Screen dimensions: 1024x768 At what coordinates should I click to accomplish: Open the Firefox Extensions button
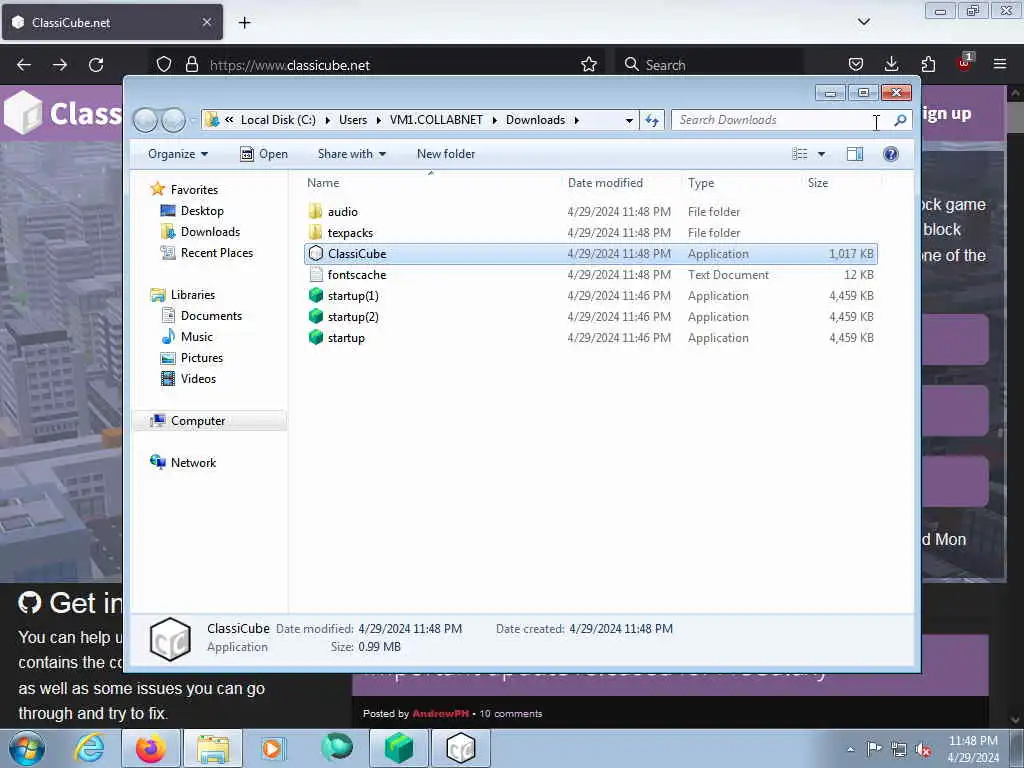[928, 64]
